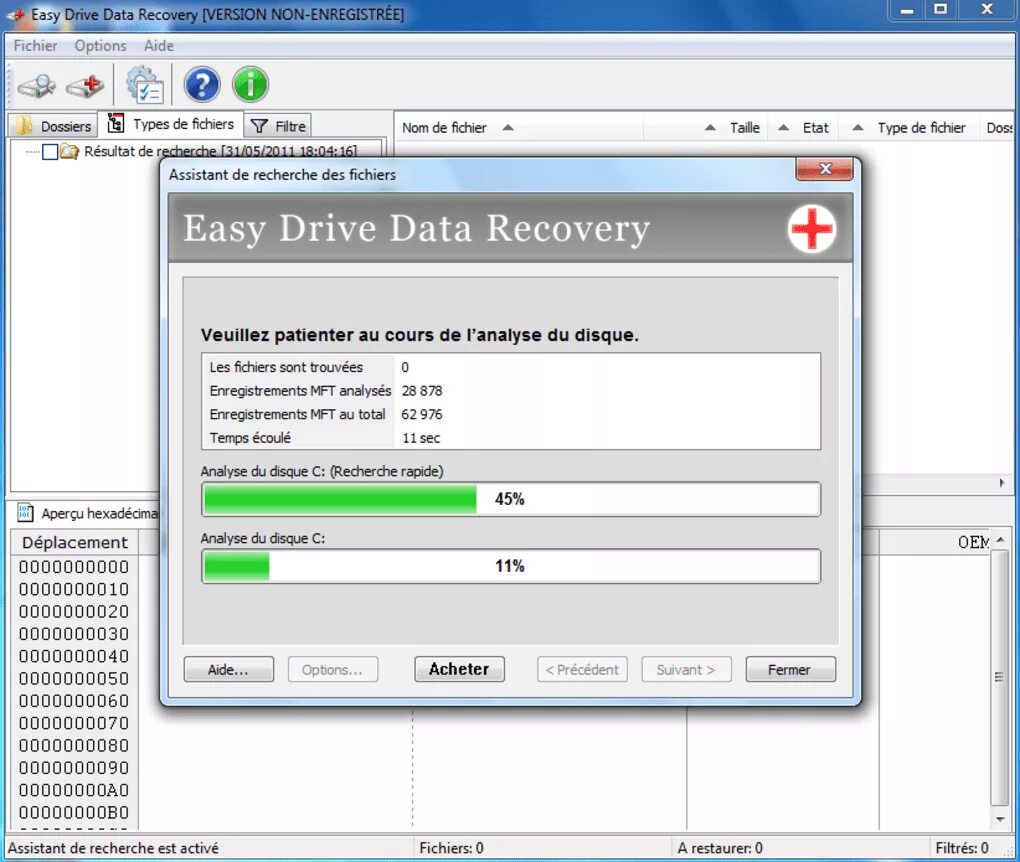
Task: Click the 'Filtrés: 0' status entry
Action: tap(961, 848)
